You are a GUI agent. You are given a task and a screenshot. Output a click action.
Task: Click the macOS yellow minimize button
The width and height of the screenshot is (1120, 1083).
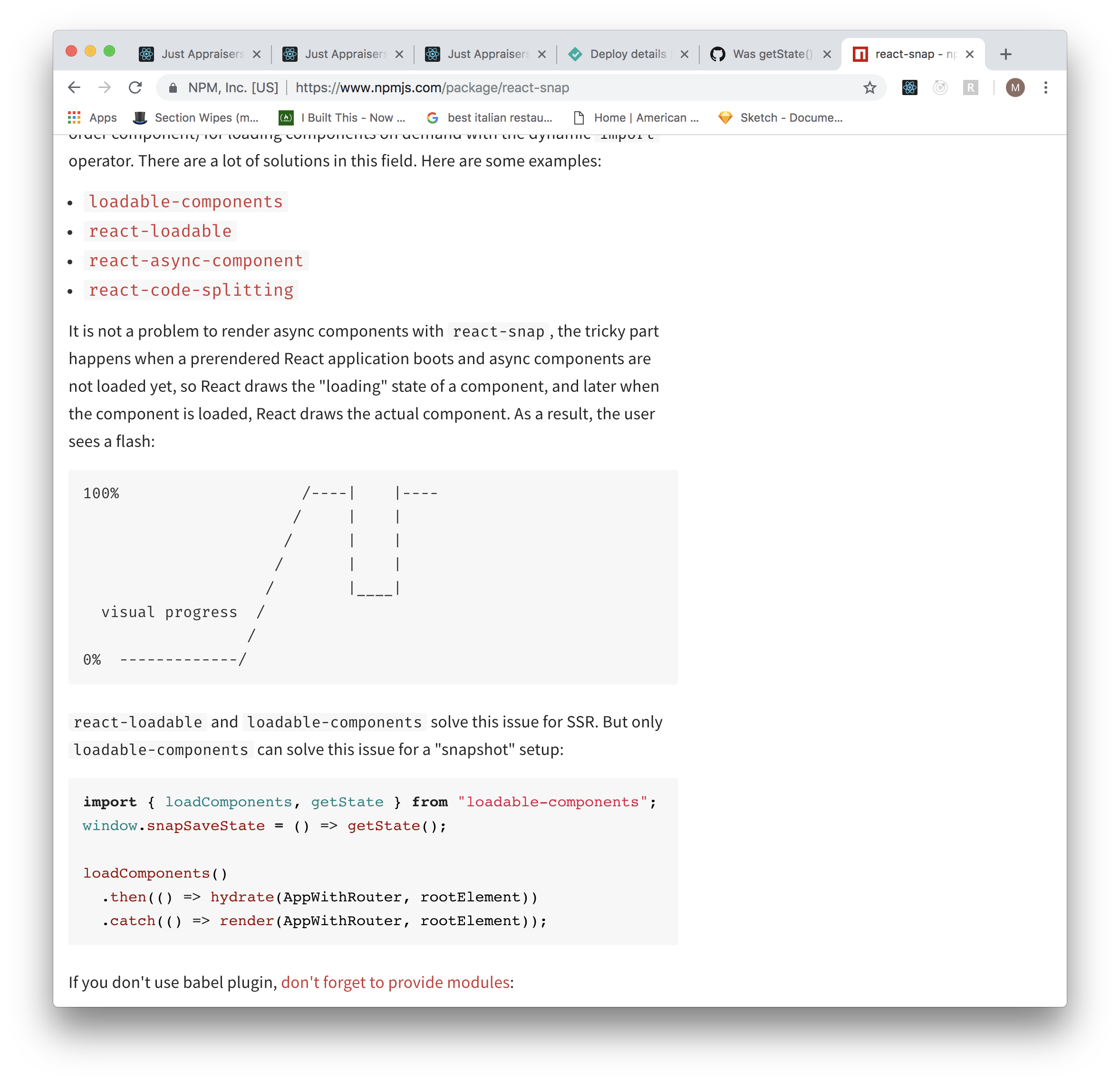[x=90, y=51]
